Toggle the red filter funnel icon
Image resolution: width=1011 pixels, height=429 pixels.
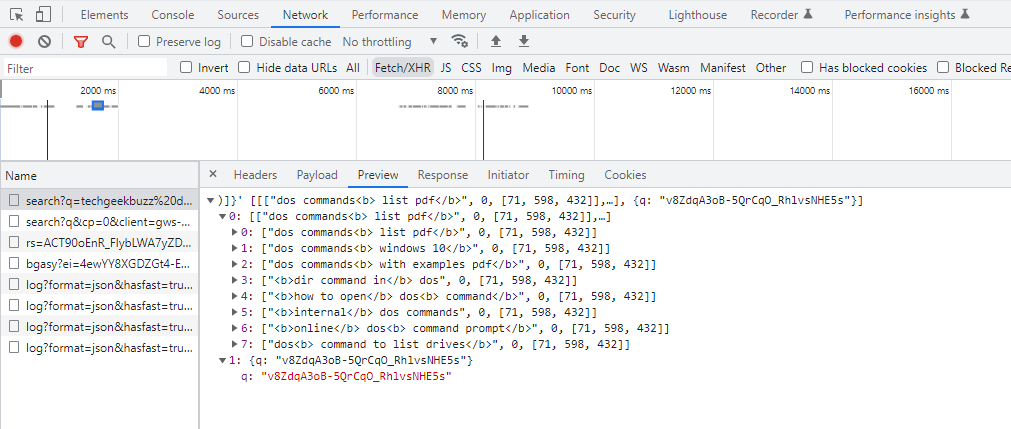pyautogui.click(x=81, y=41)
